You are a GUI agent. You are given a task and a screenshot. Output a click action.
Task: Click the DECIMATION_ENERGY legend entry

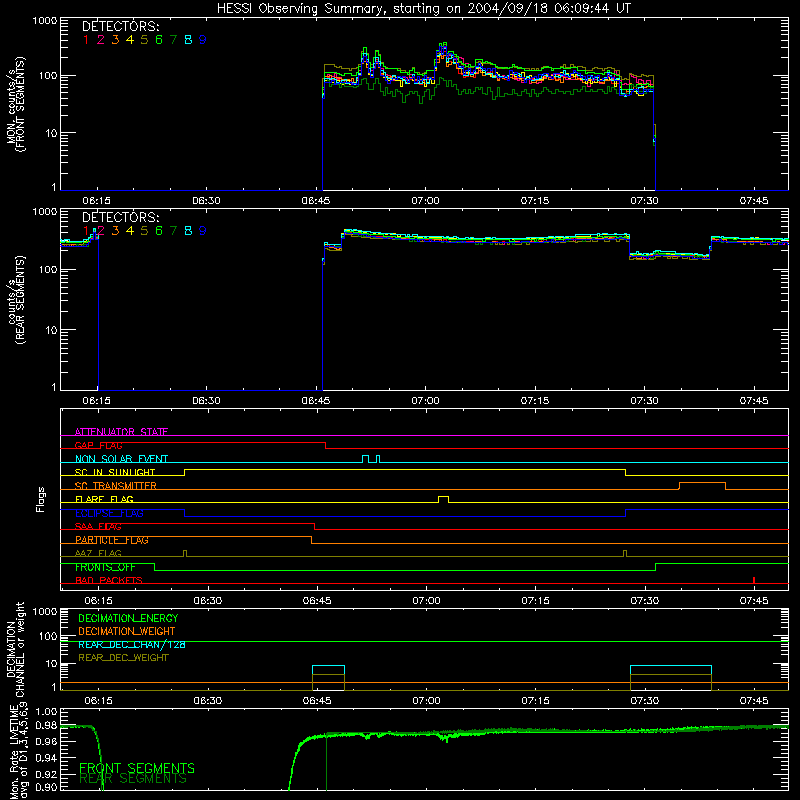(128, 618)
